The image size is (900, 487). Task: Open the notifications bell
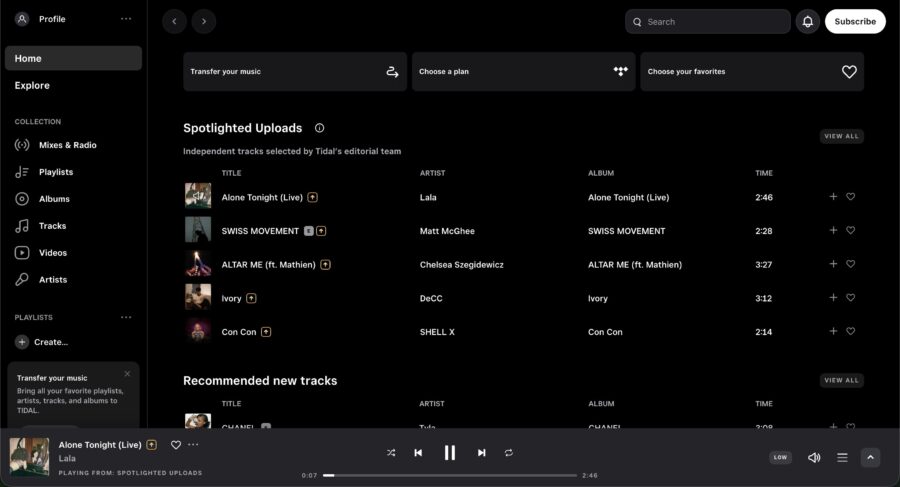807,21
